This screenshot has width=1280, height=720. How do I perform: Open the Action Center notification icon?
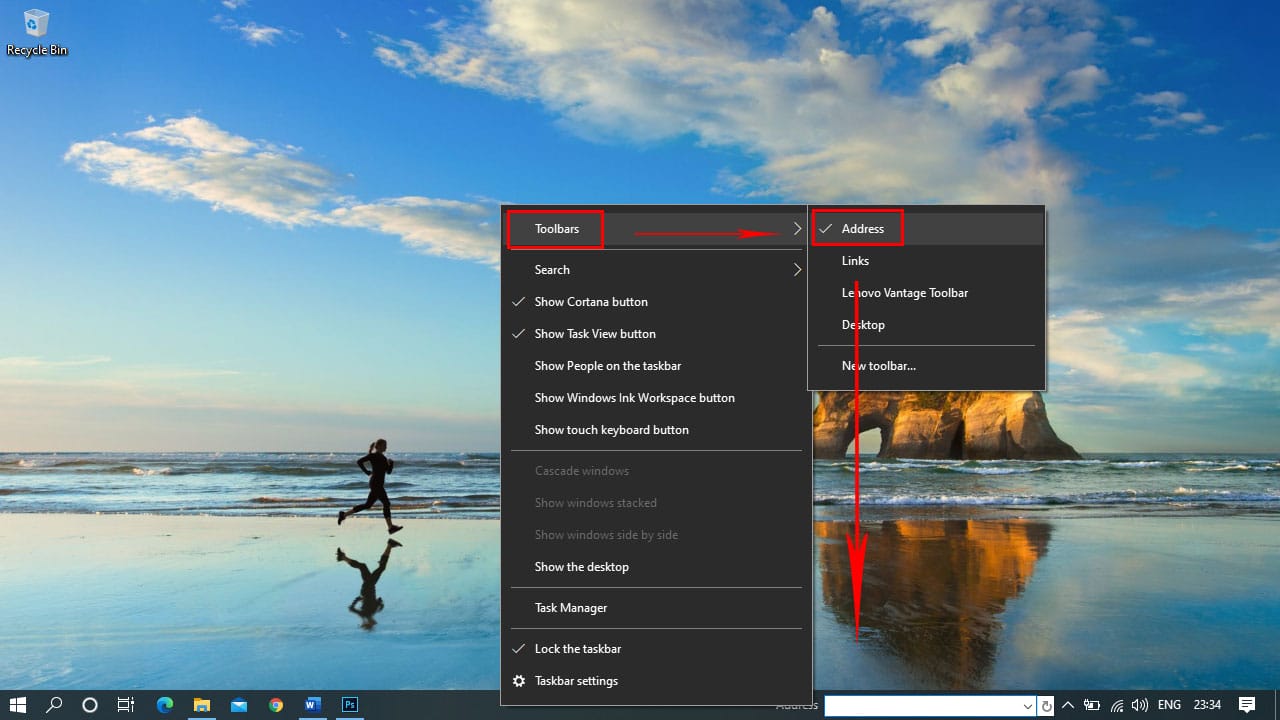coord(1247,705)
